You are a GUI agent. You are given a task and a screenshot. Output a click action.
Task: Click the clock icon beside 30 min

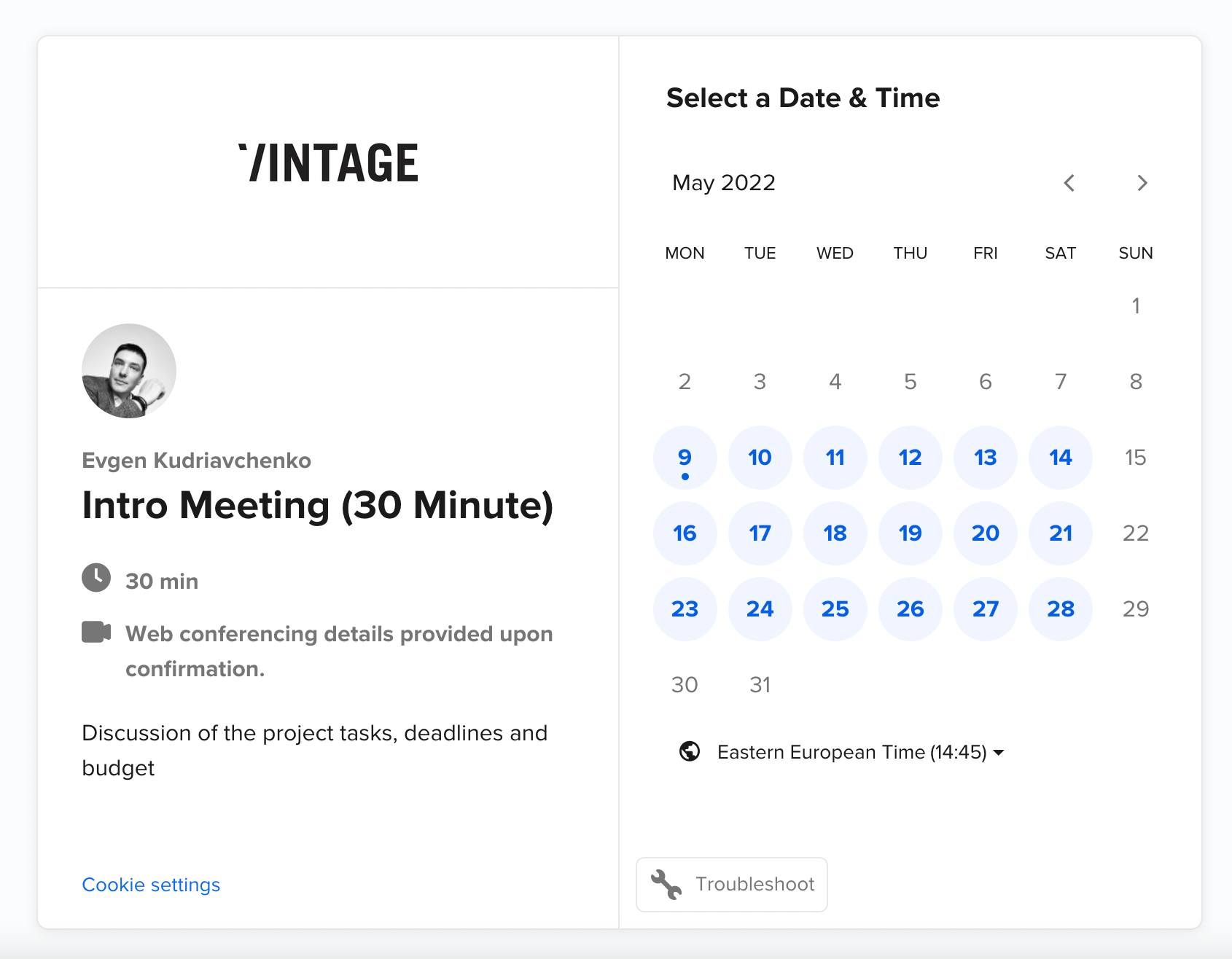[x=96, y=578]
